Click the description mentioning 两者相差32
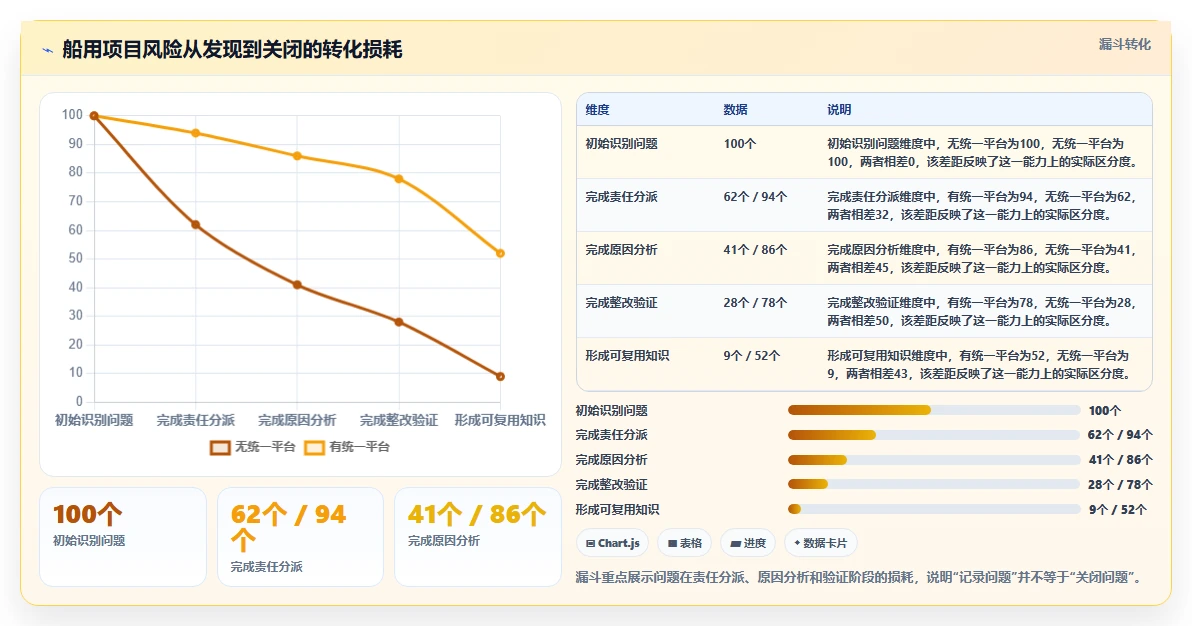Image resolution: width=1192 pixels, height=626 pixels. click(983, 205)
